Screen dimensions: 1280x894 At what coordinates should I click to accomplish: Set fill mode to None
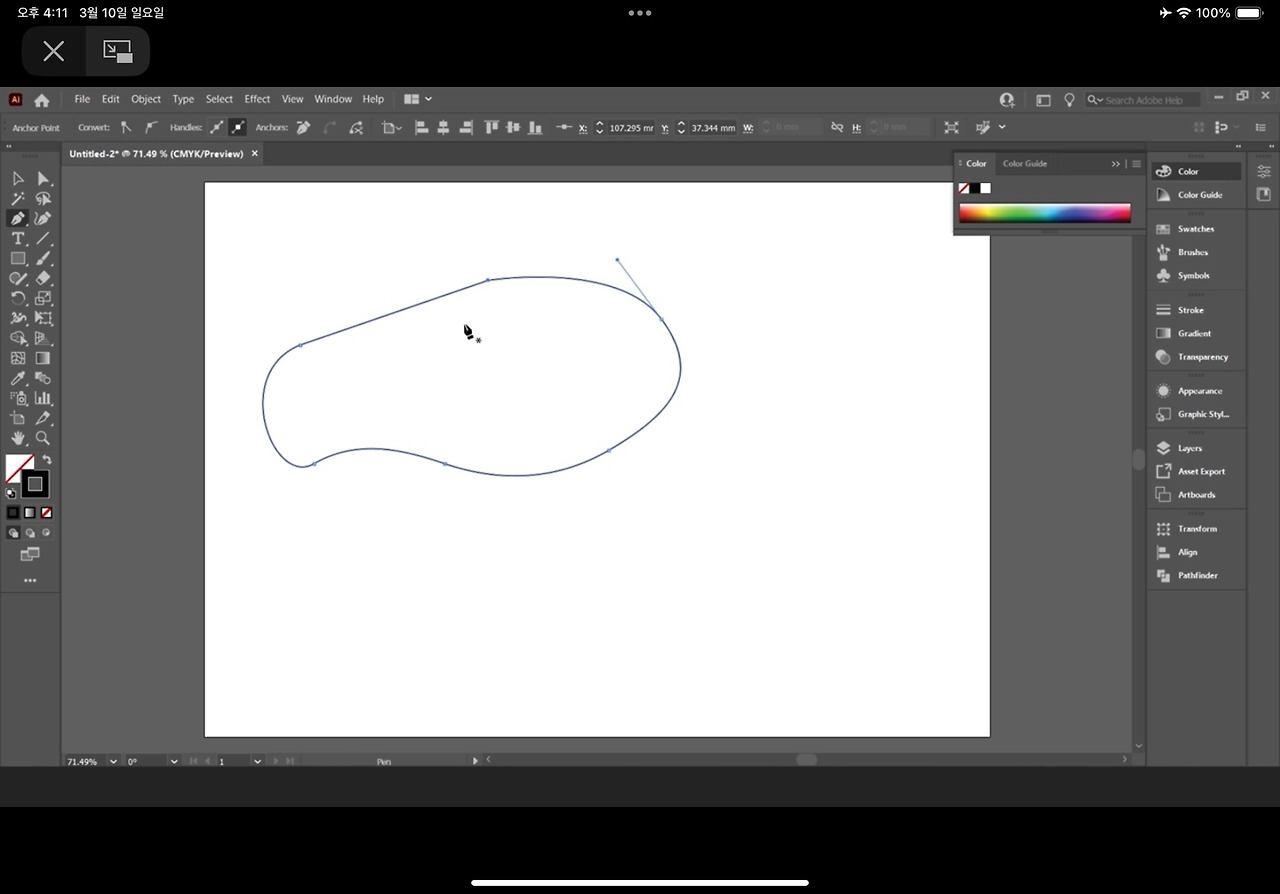pos(46,513)
